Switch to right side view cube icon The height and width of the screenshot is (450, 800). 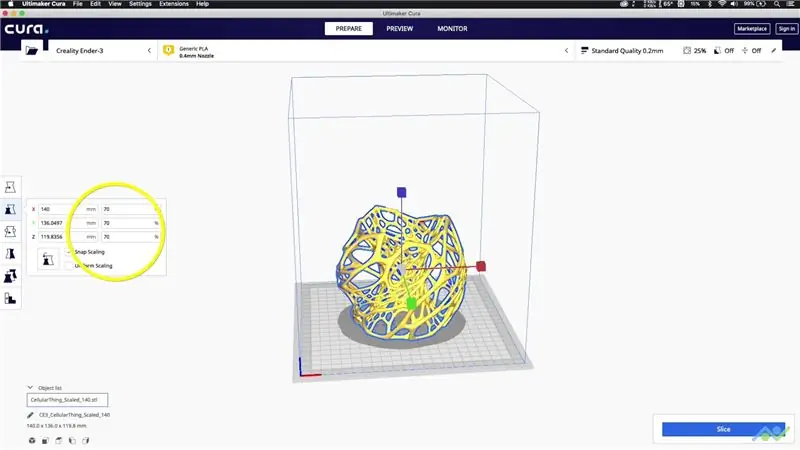tap(86, 440)
